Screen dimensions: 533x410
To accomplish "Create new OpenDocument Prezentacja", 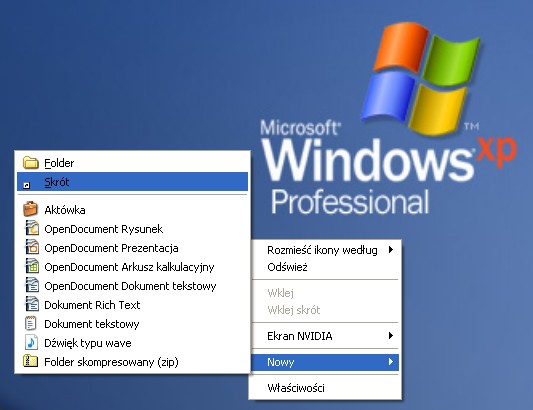I will [x=132, y=248].
